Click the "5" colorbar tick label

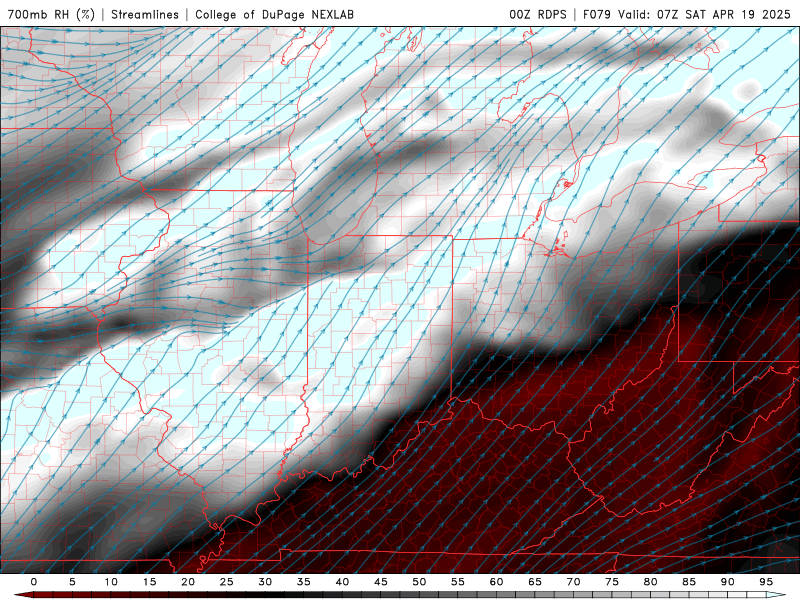[x=72, y=582]
